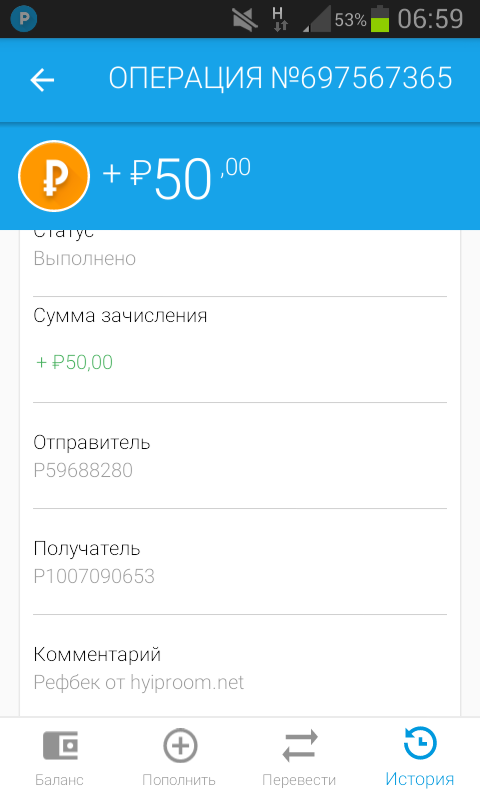Tap the mobile signal strength icon
The width and height of the screenshot is (480, 800).
point(317,19)
